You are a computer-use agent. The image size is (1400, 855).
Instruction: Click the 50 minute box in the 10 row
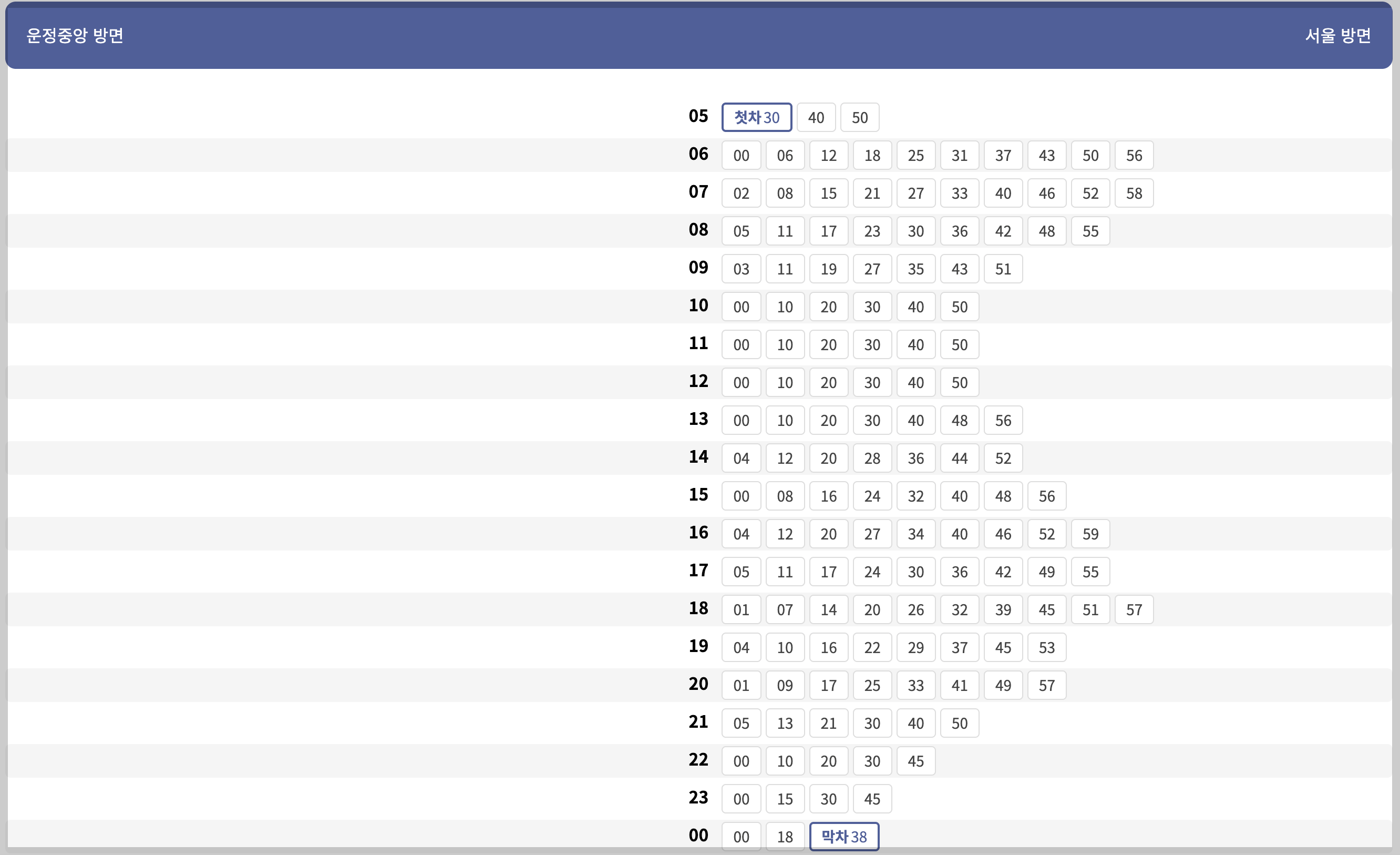coord(960,307)
